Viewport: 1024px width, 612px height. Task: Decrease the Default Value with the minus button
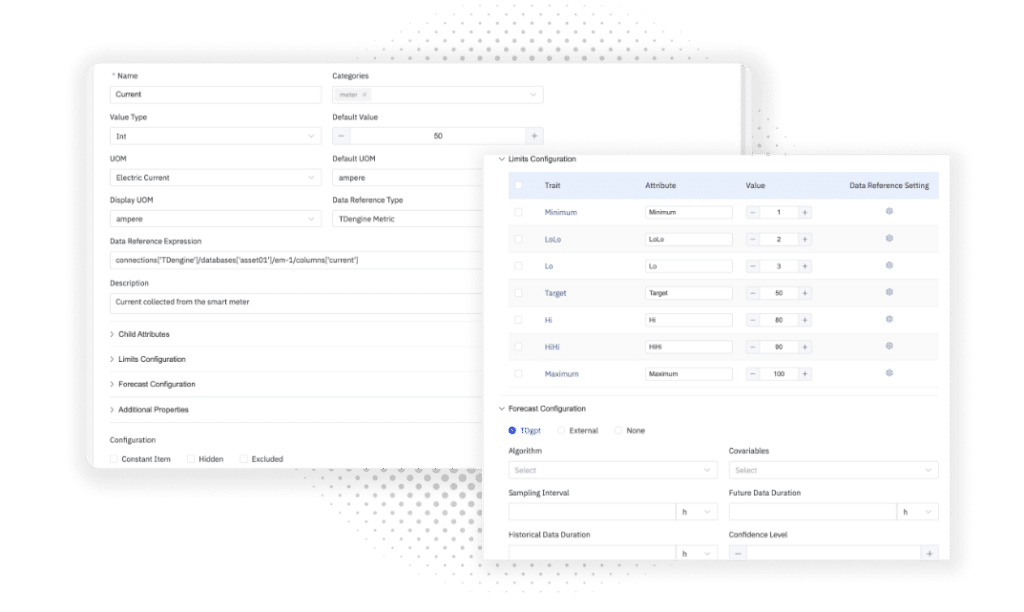tap(341, 136)
